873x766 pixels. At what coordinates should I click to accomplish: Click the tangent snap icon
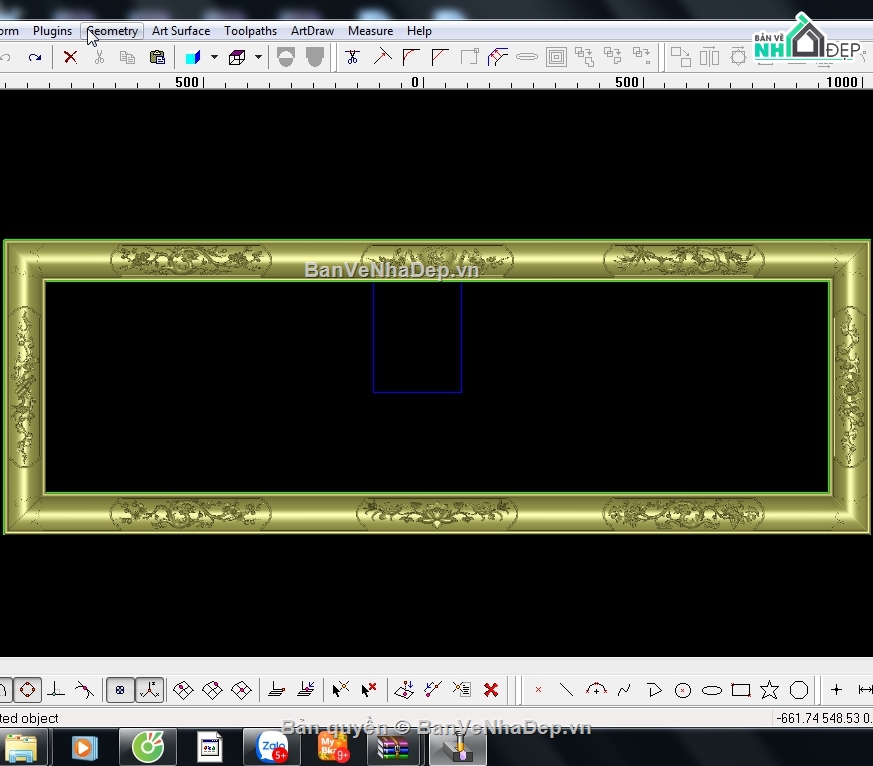85,690
